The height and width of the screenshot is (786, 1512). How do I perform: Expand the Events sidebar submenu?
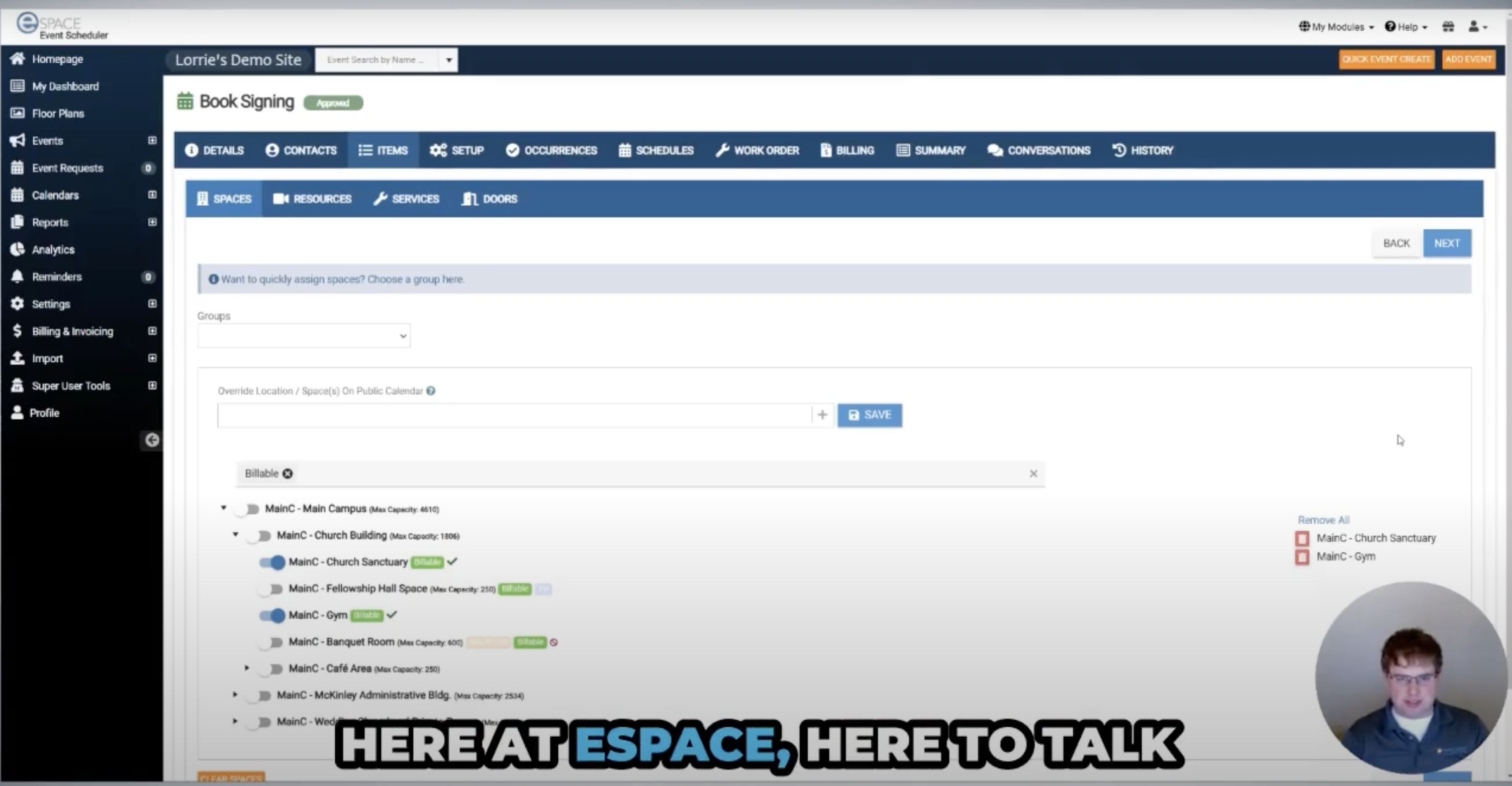tap(152, 140)
